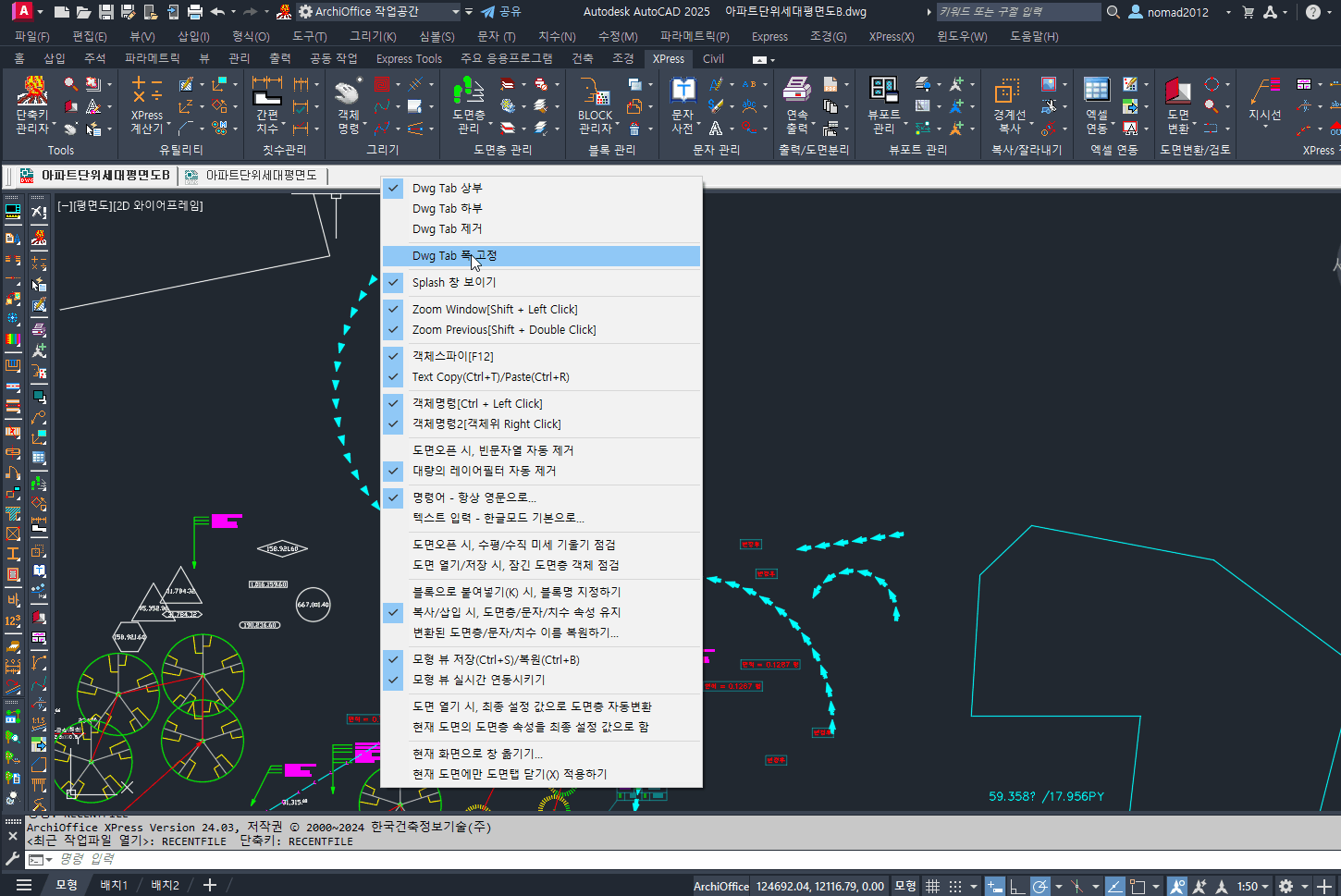Expand the quick access toolbar customize arrow
1341x896 pixels.
(469, 12)
